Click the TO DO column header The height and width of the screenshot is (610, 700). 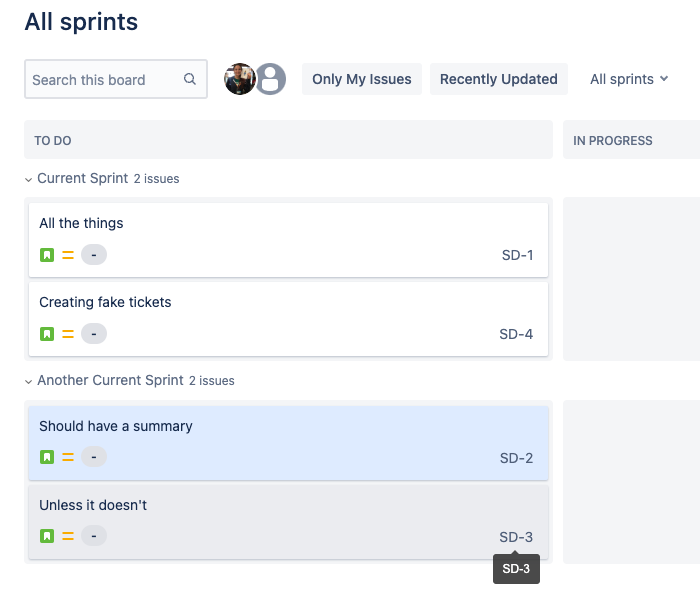[53, 141]
